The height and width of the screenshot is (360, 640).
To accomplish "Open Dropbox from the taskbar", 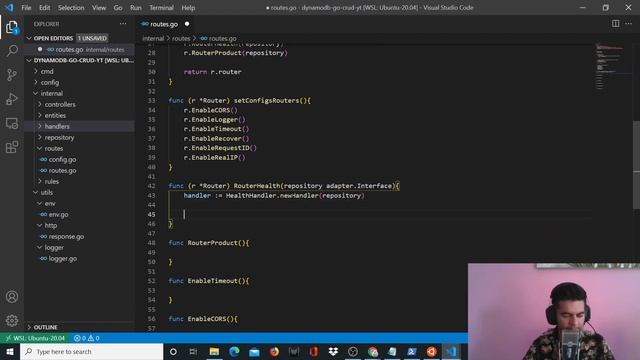I will click(333, 351).
